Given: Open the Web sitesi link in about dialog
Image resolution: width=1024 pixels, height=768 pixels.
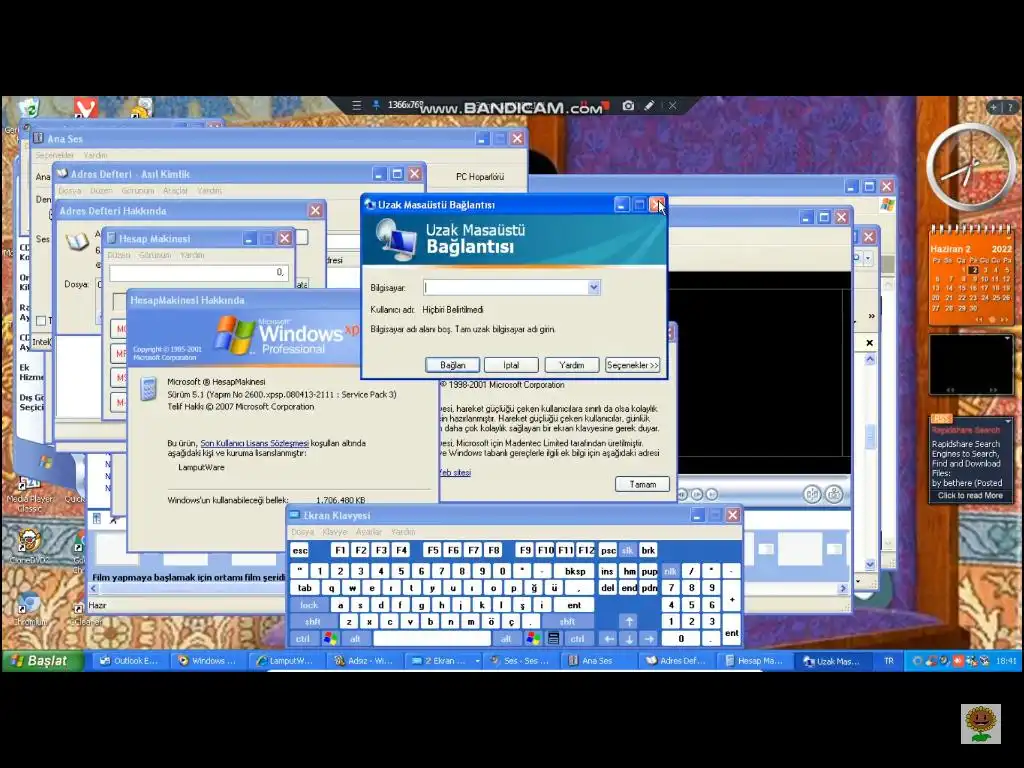Looking at the screenshot, I should (455, 472).
